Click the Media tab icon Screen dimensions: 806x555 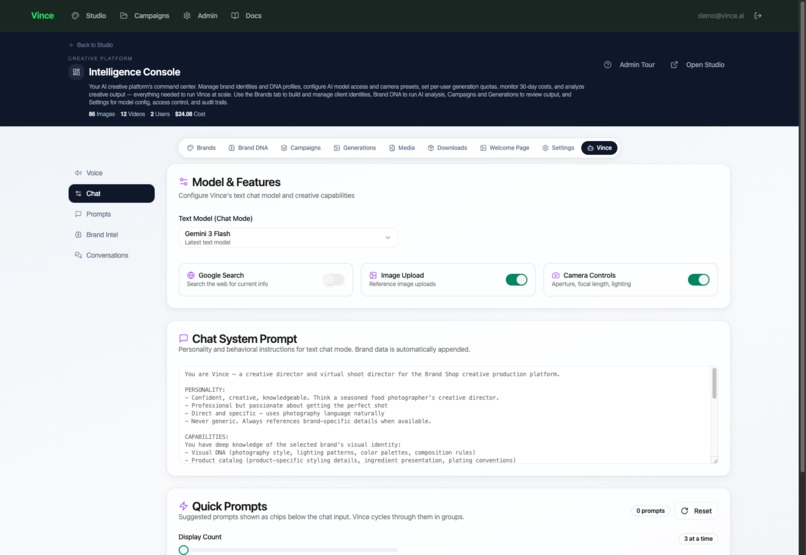392,148
